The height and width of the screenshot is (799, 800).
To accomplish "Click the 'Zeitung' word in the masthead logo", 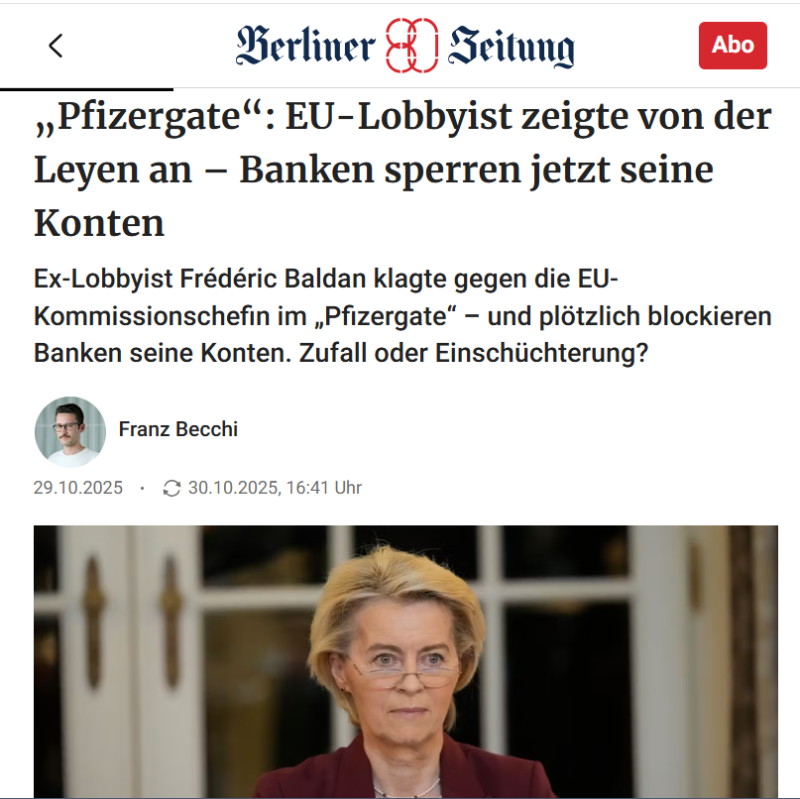I will click(x=511, y=47).
